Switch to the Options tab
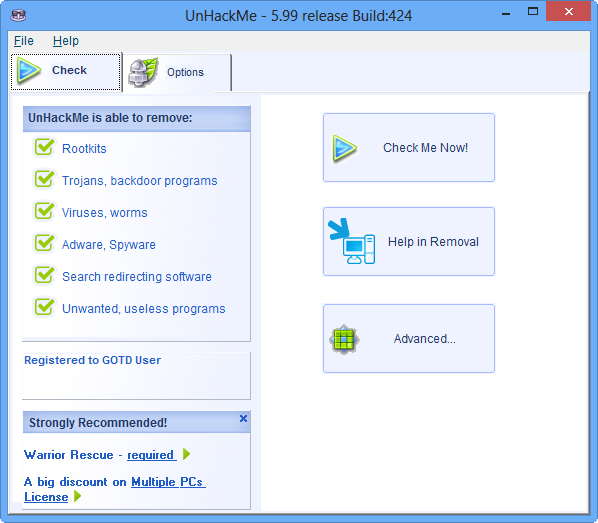Viewport: 598px width, 523px height. (177, 72)
